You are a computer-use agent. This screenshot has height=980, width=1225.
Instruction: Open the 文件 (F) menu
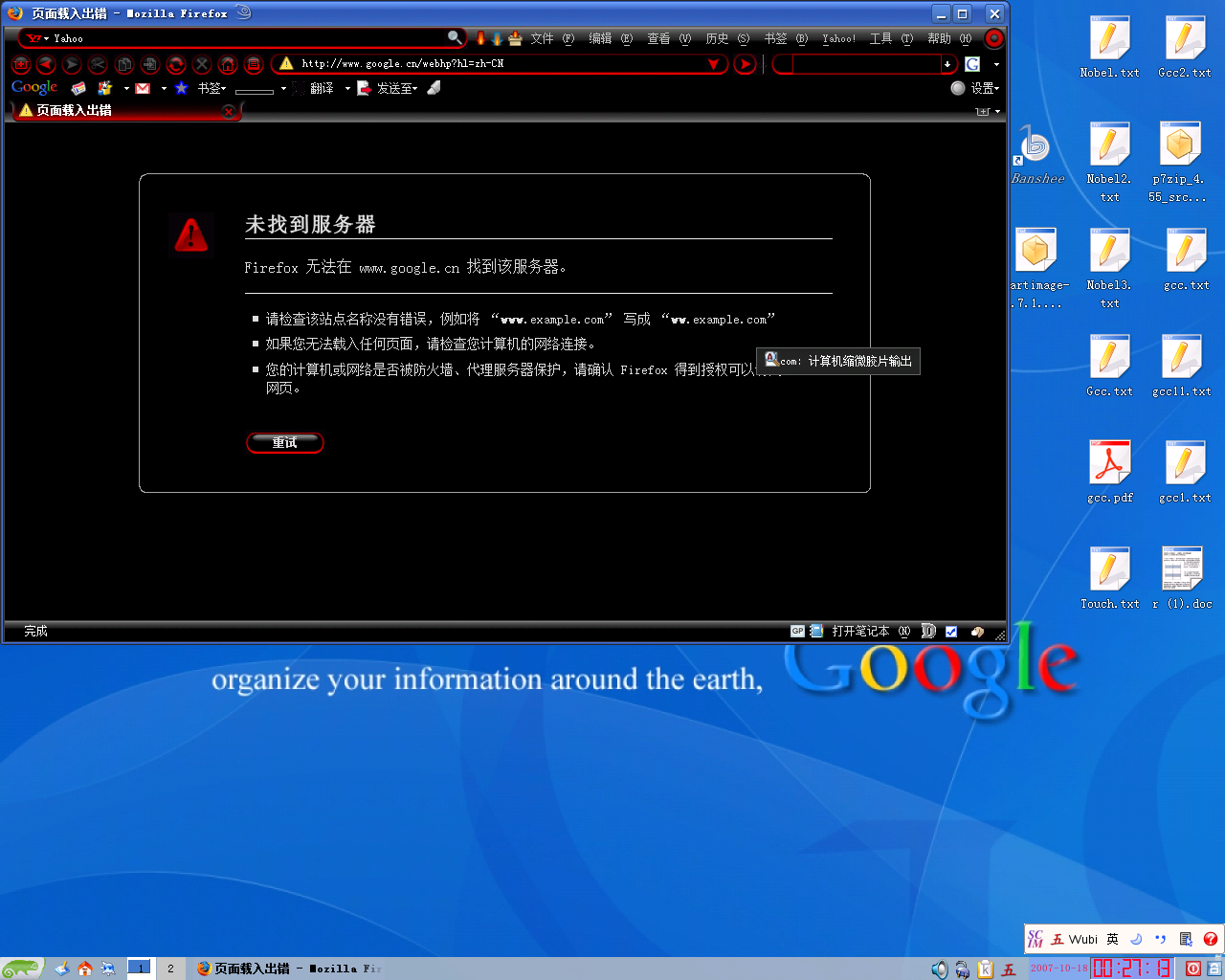552,38
